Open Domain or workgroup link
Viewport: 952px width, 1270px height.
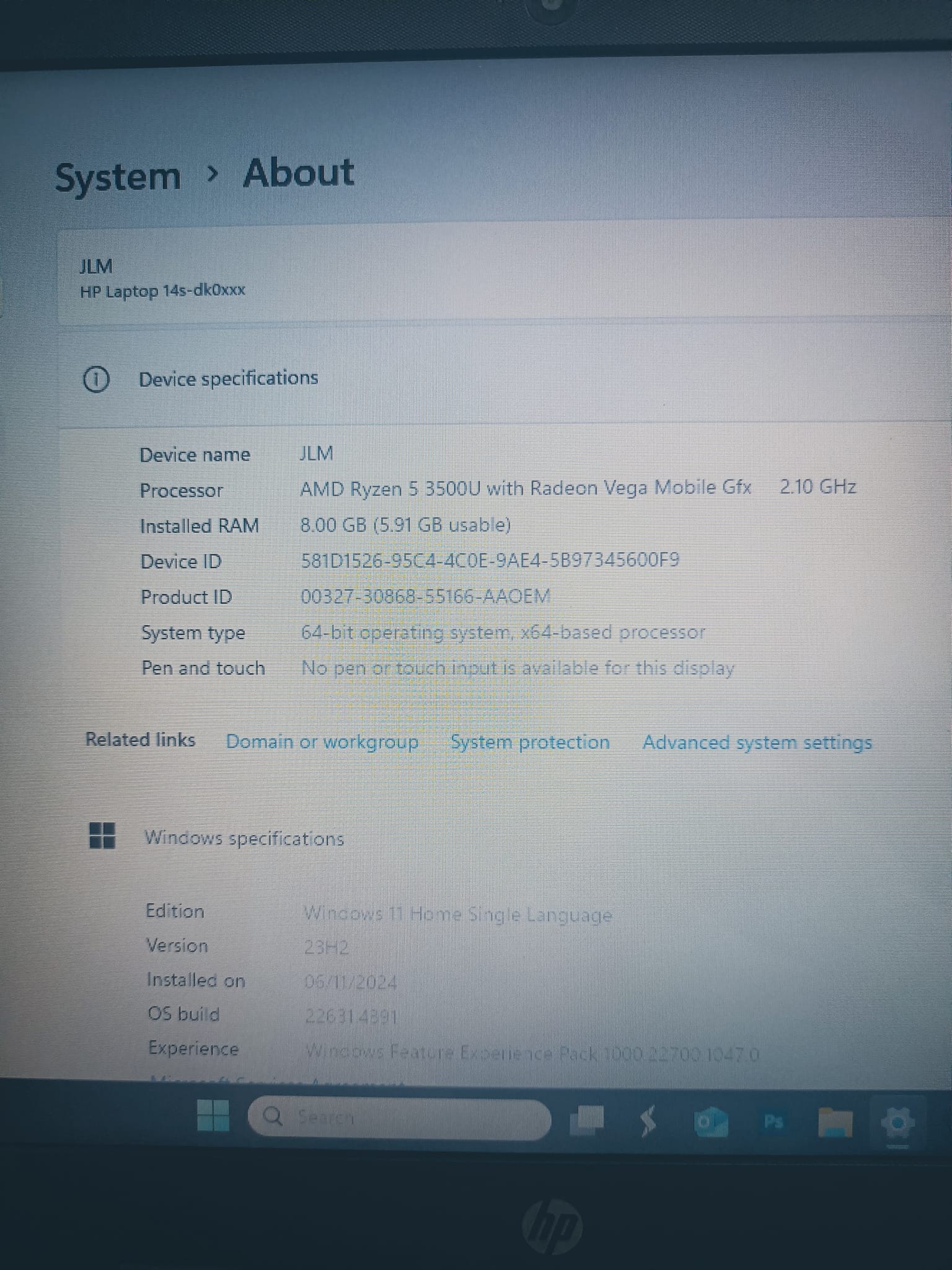[x=322, y=742]
